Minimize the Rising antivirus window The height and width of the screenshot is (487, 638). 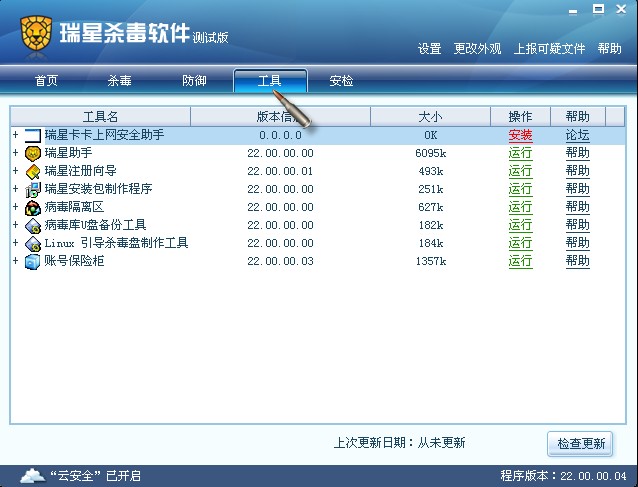tap(573, 10)
